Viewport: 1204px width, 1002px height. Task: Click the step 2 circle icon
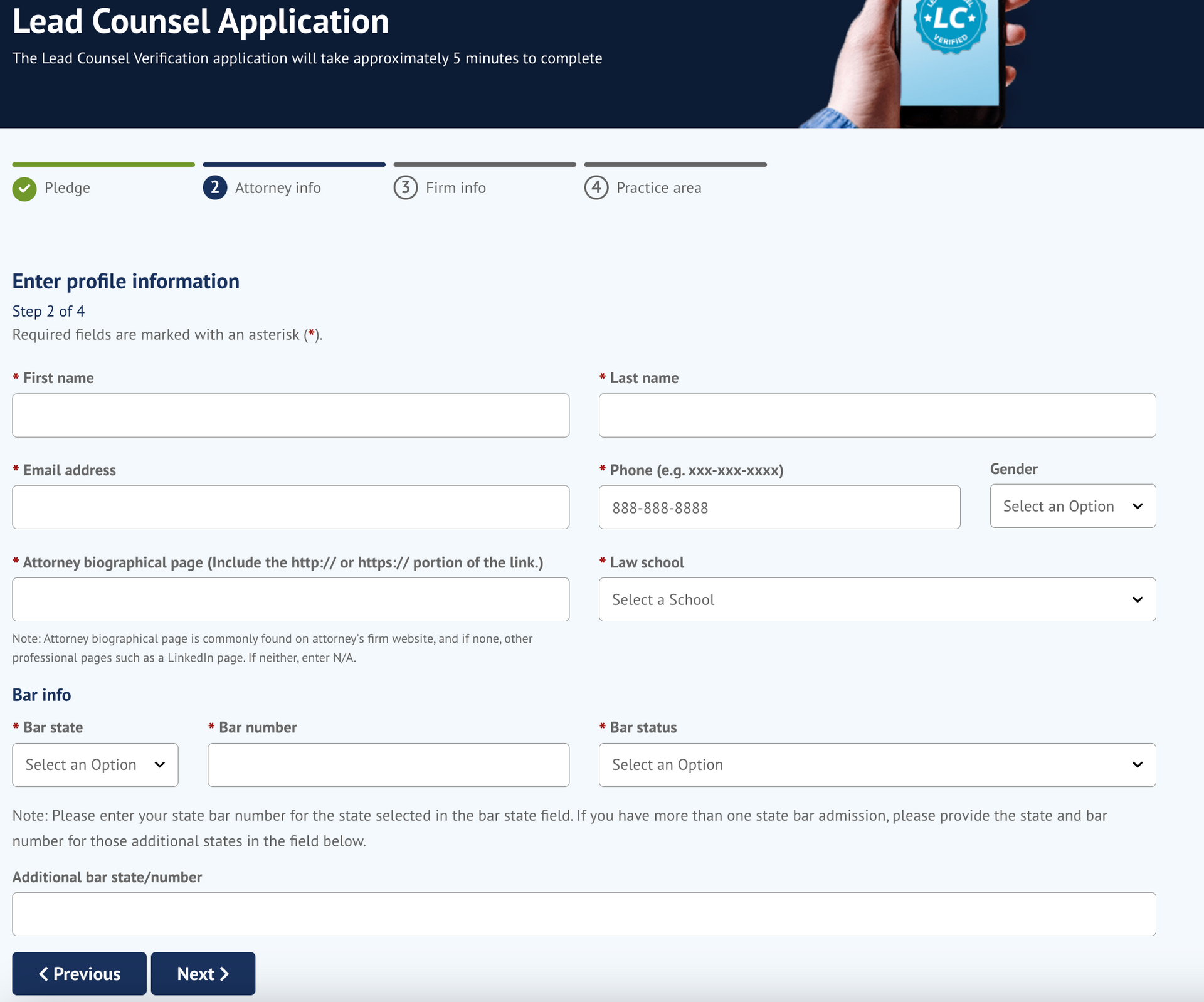click(215, 188)
